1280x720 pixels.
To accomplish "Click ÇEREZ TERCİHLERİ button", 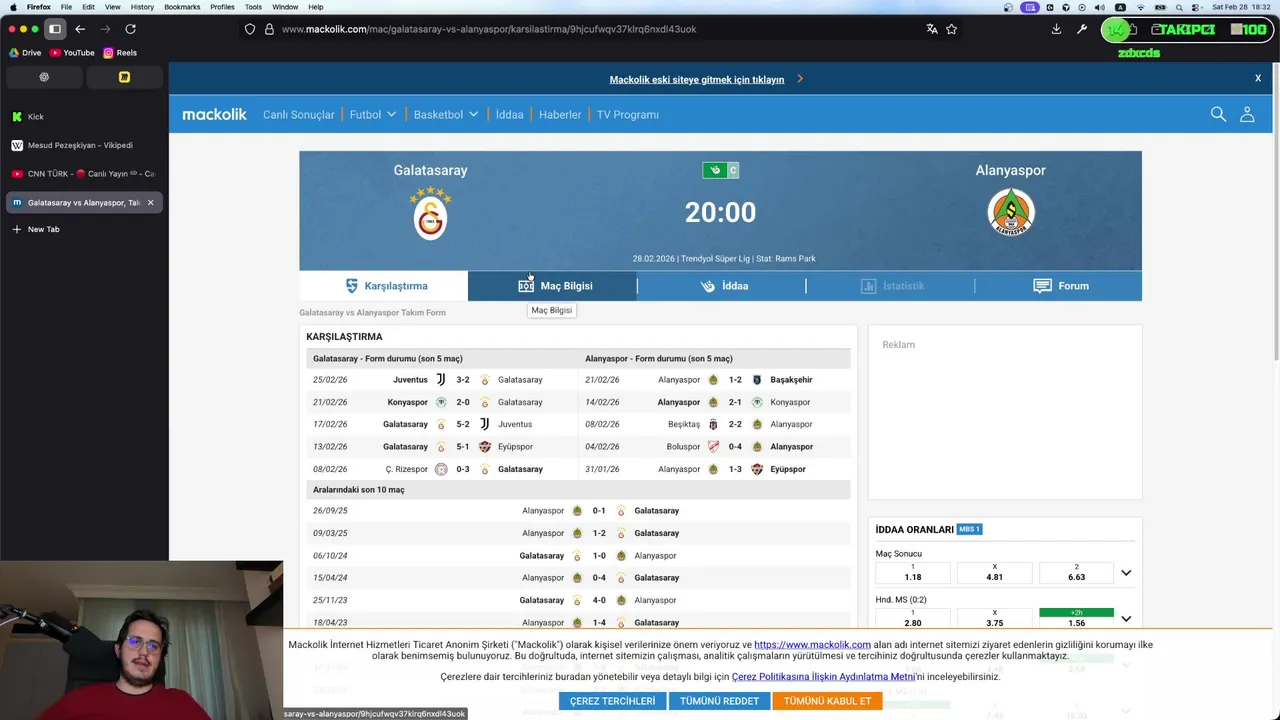I will coord(612,701).
